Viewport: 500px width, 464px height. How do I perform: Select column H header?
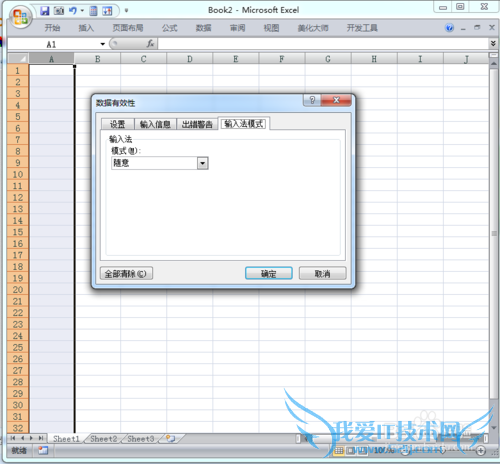tap(374, 59)
